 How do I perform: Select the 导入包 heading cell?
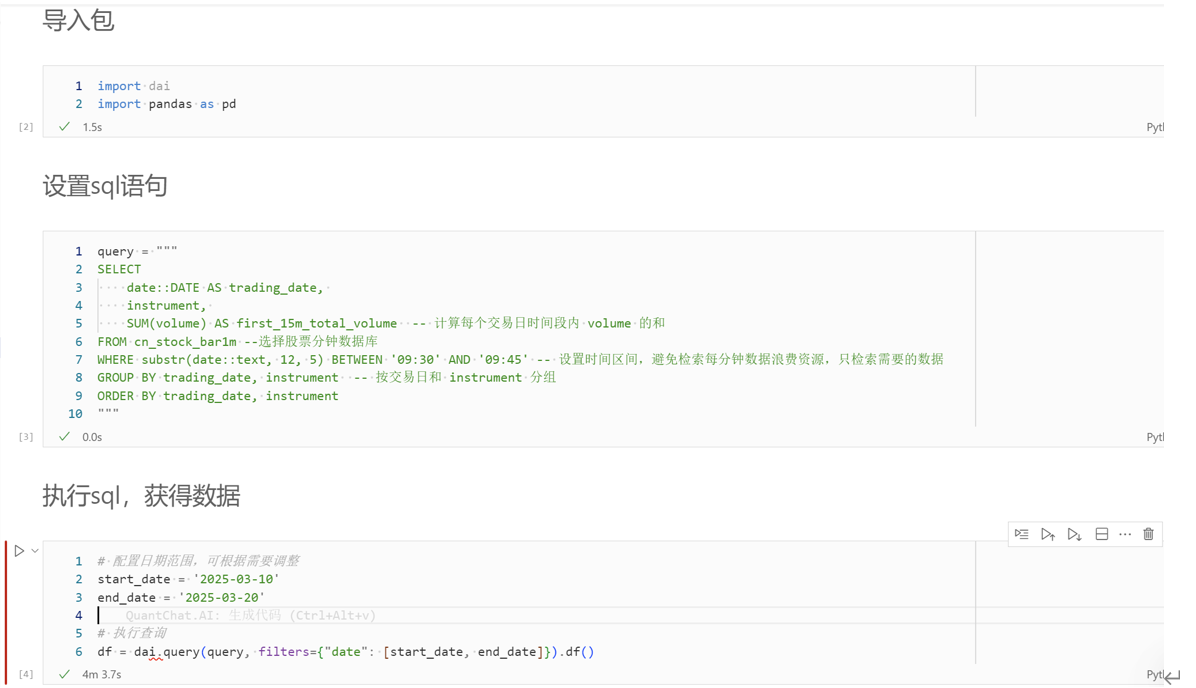point(79,21)
